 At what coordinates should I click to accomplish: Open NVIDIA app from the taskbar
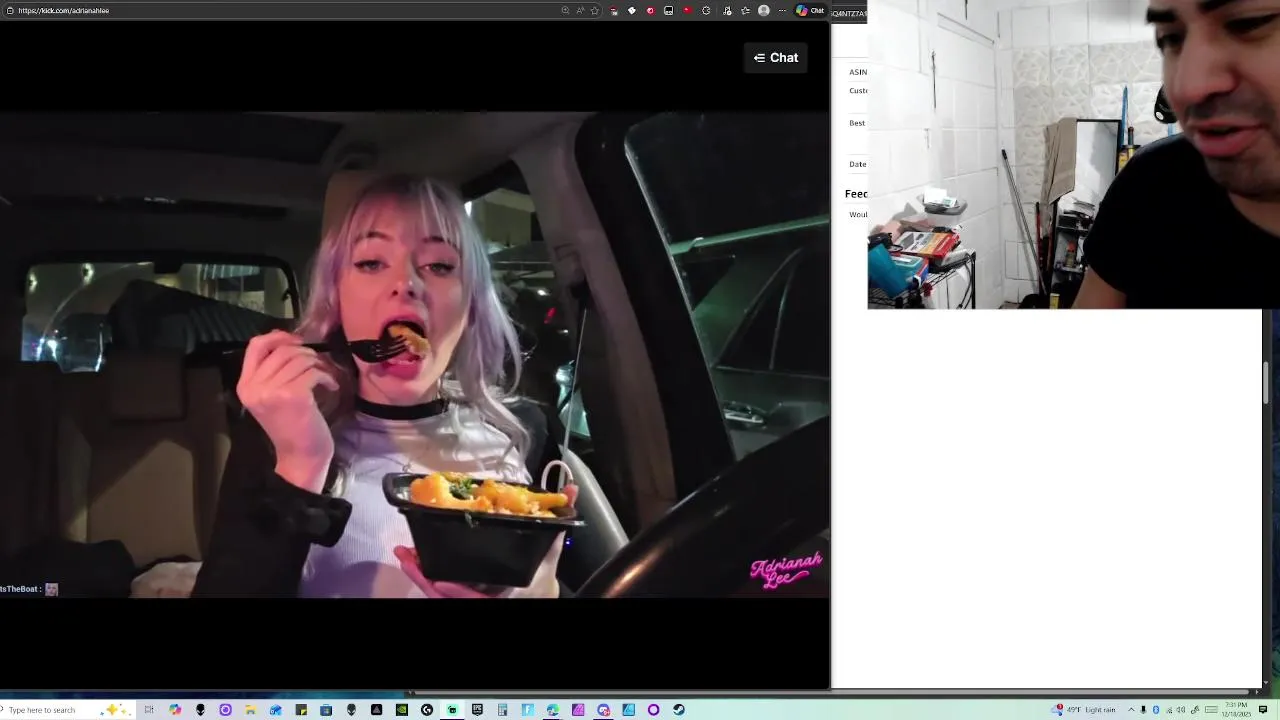(401, 710)
